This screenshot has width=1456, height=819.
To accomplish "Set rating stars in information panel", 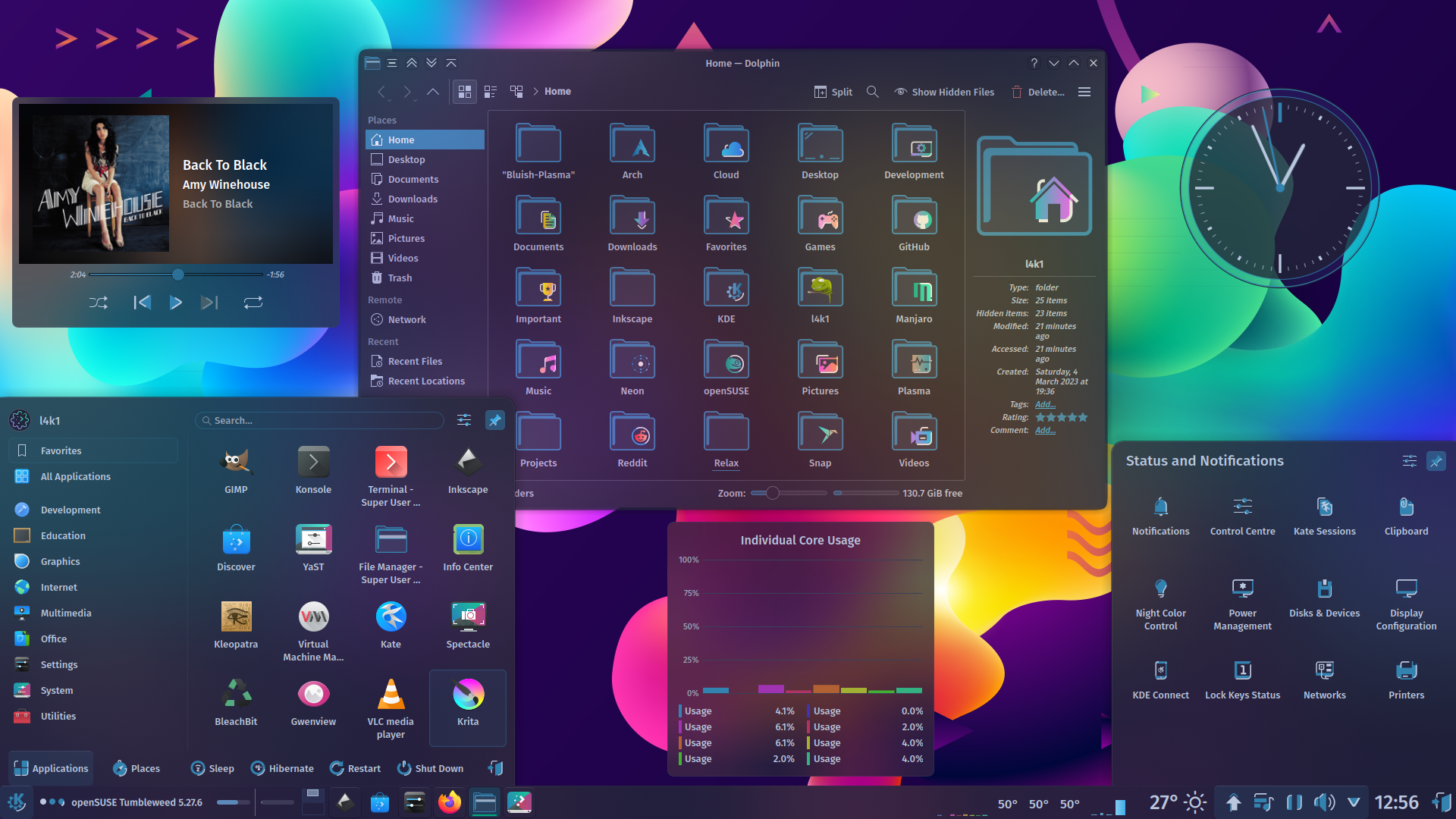I will click(x=1062, y=417).
